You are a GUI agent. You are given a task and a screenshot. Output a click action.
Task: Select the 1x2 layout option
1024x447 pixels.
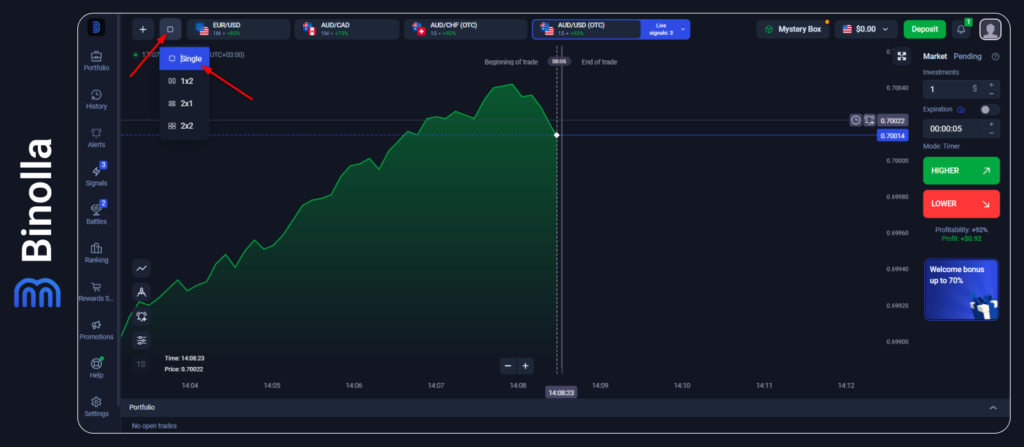point(184,81)
